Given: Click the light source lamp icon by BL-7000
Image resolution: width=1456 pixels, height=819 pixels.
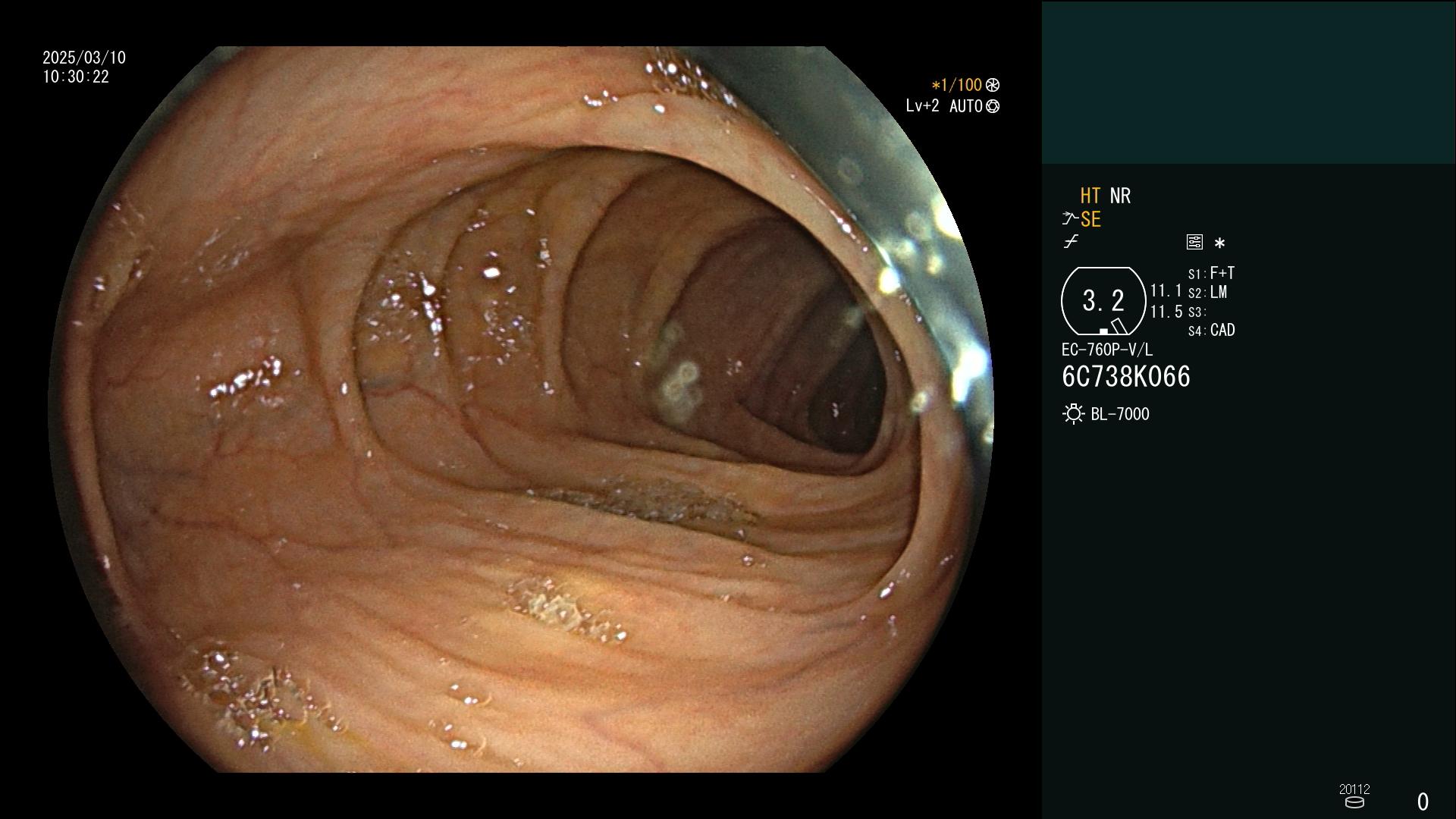Looking at the screenshot, I should click(x=1073, y=414).
